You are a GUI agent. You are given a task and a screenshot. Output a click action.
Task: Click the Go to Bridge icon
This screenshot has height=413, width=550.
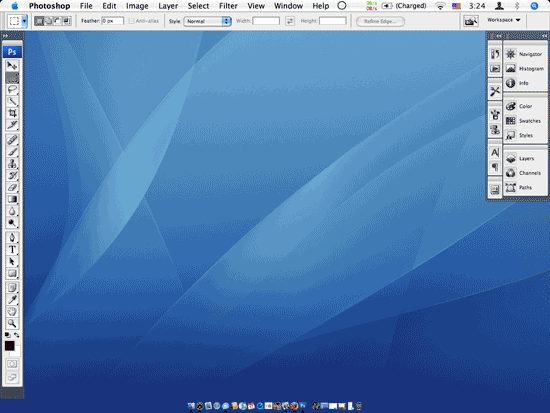(x=471, y=21)
